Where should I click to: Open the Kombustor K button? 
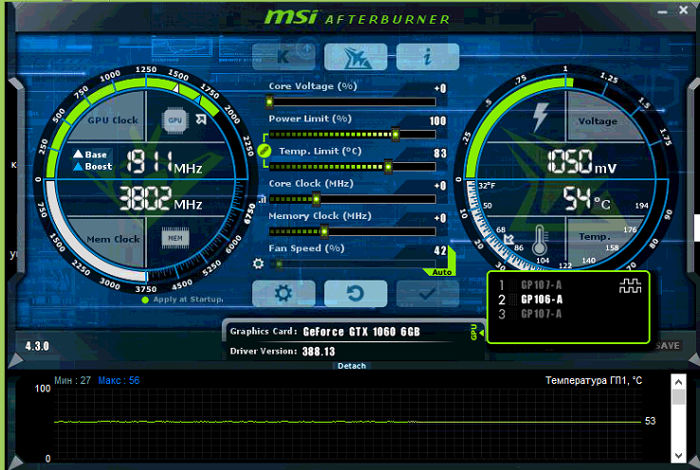pyautogui.click(x=283, y=57)
